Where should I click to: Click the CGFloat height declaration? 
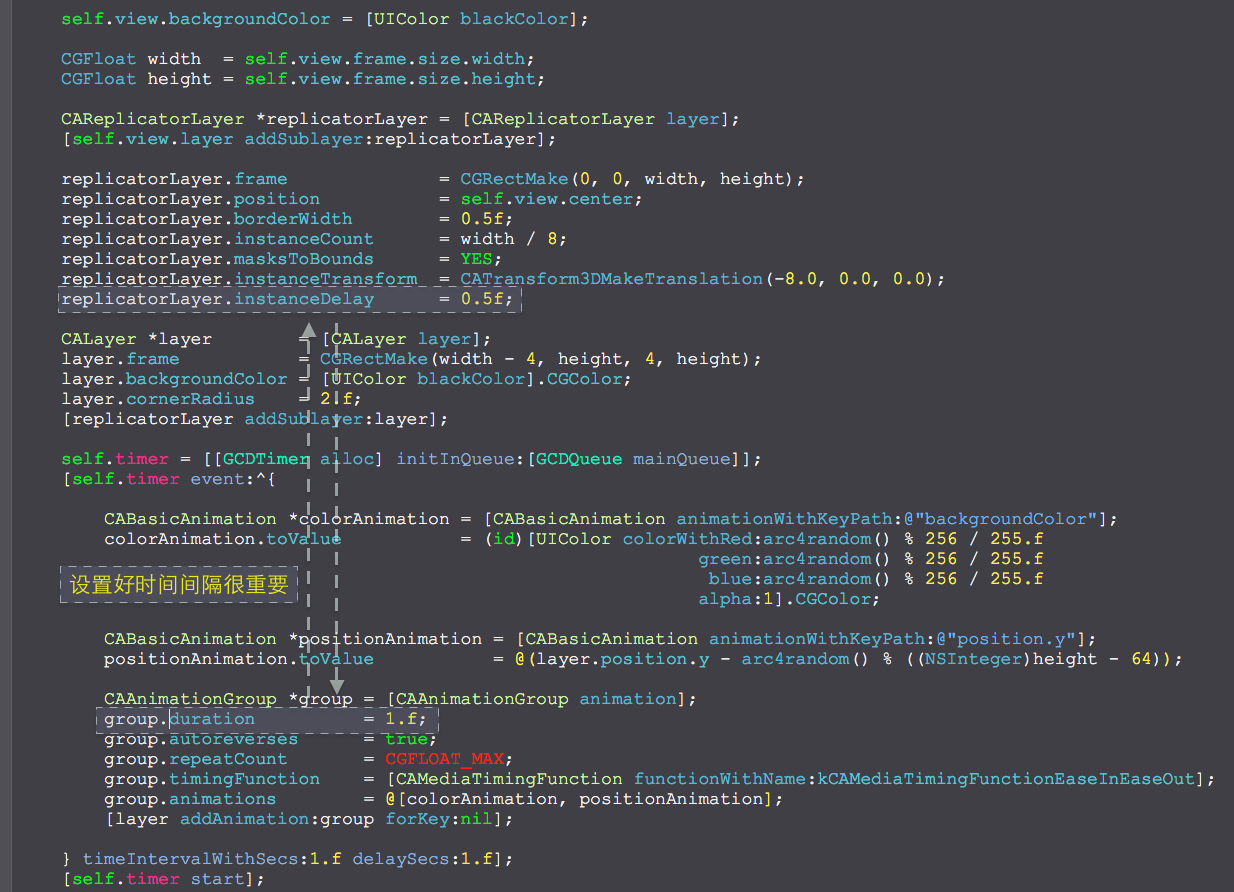[x=136, y=79]
